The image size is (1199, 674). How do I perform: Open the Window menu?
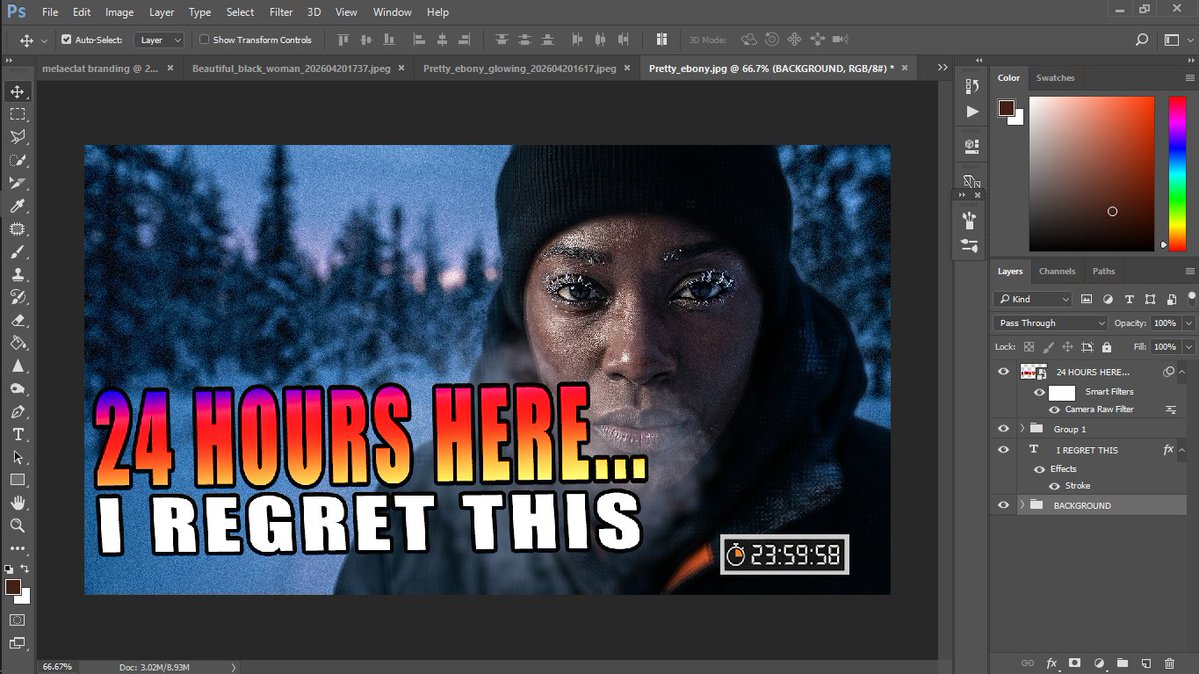392,12
